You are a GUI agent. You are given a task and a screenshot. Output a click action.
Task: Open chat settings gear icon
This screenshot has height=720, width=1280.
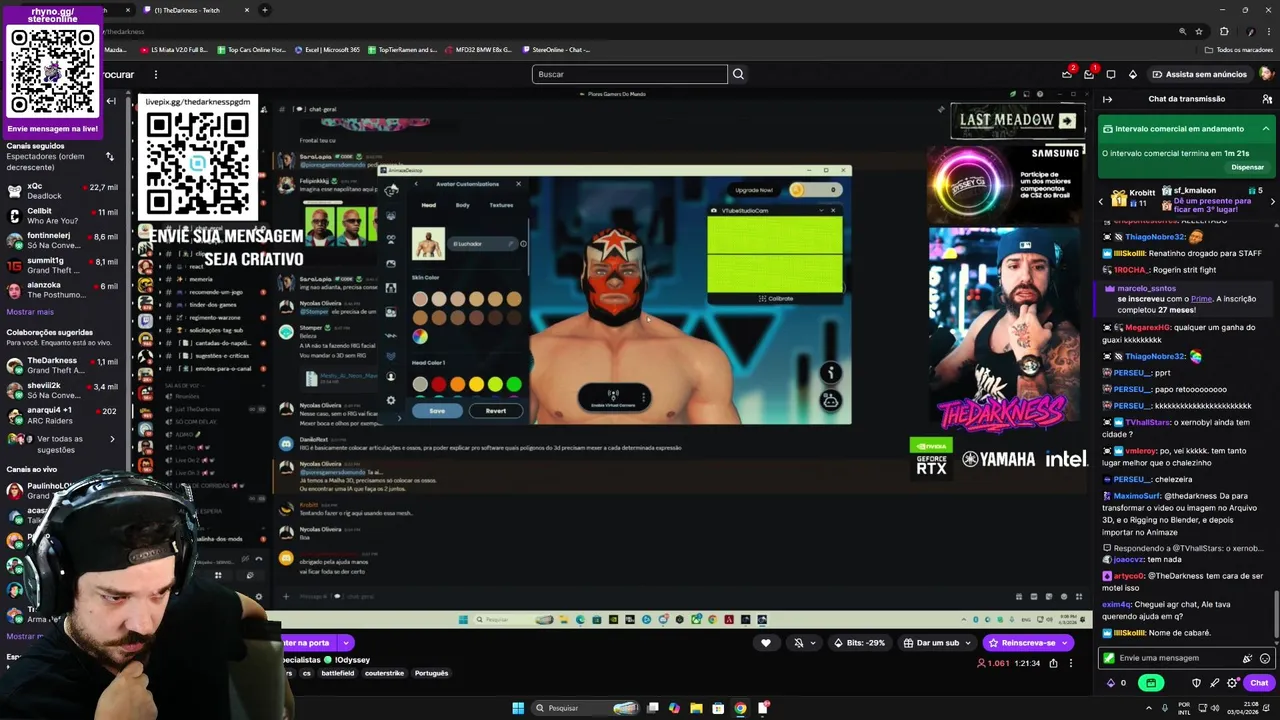[1232, 683]
